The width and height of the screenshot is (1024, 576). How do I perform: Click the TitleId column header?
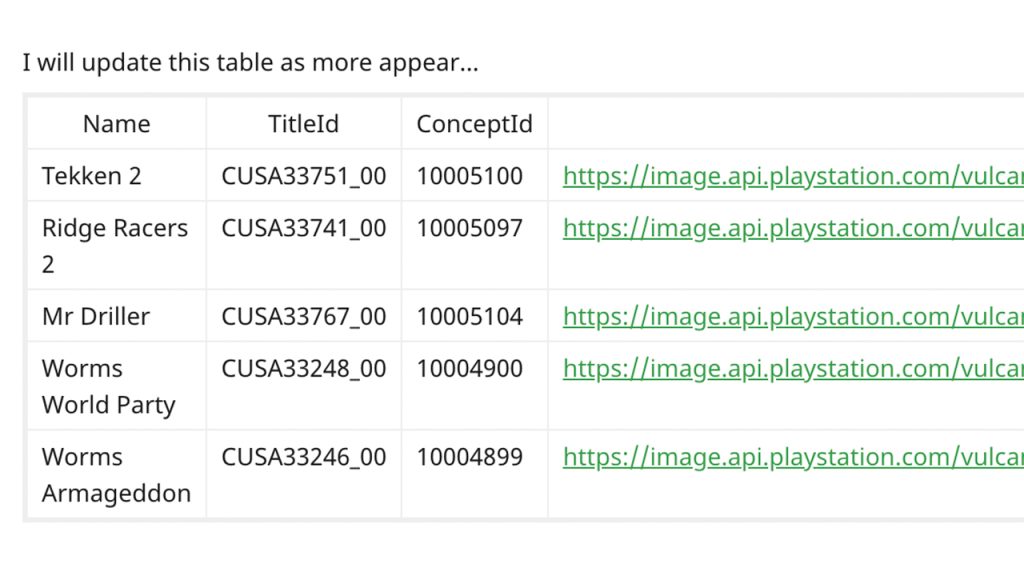pos(303,124)
